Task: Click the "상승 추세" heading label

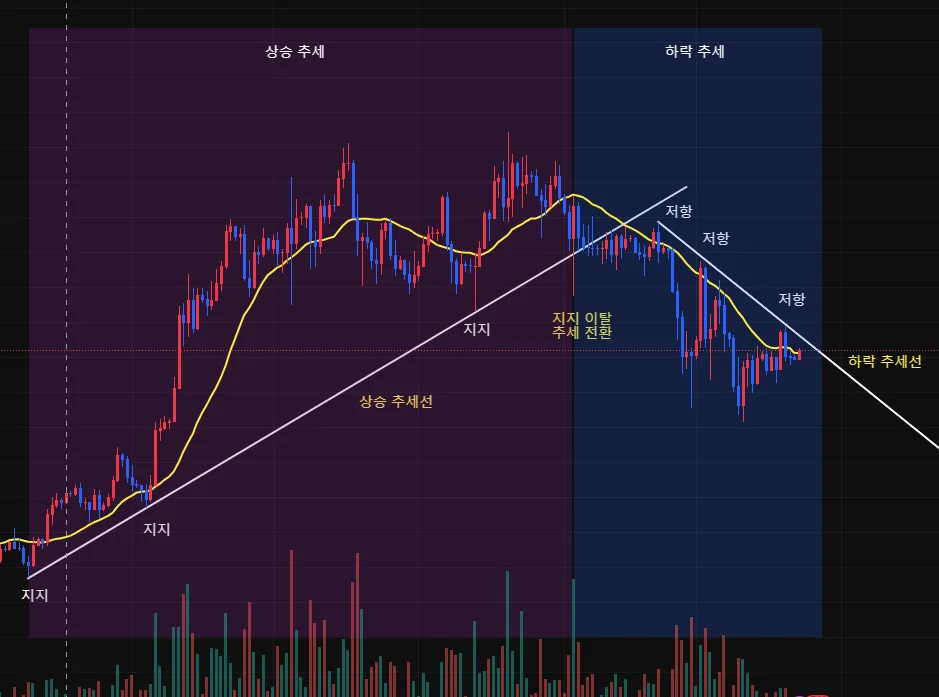Action: [295, 51]
